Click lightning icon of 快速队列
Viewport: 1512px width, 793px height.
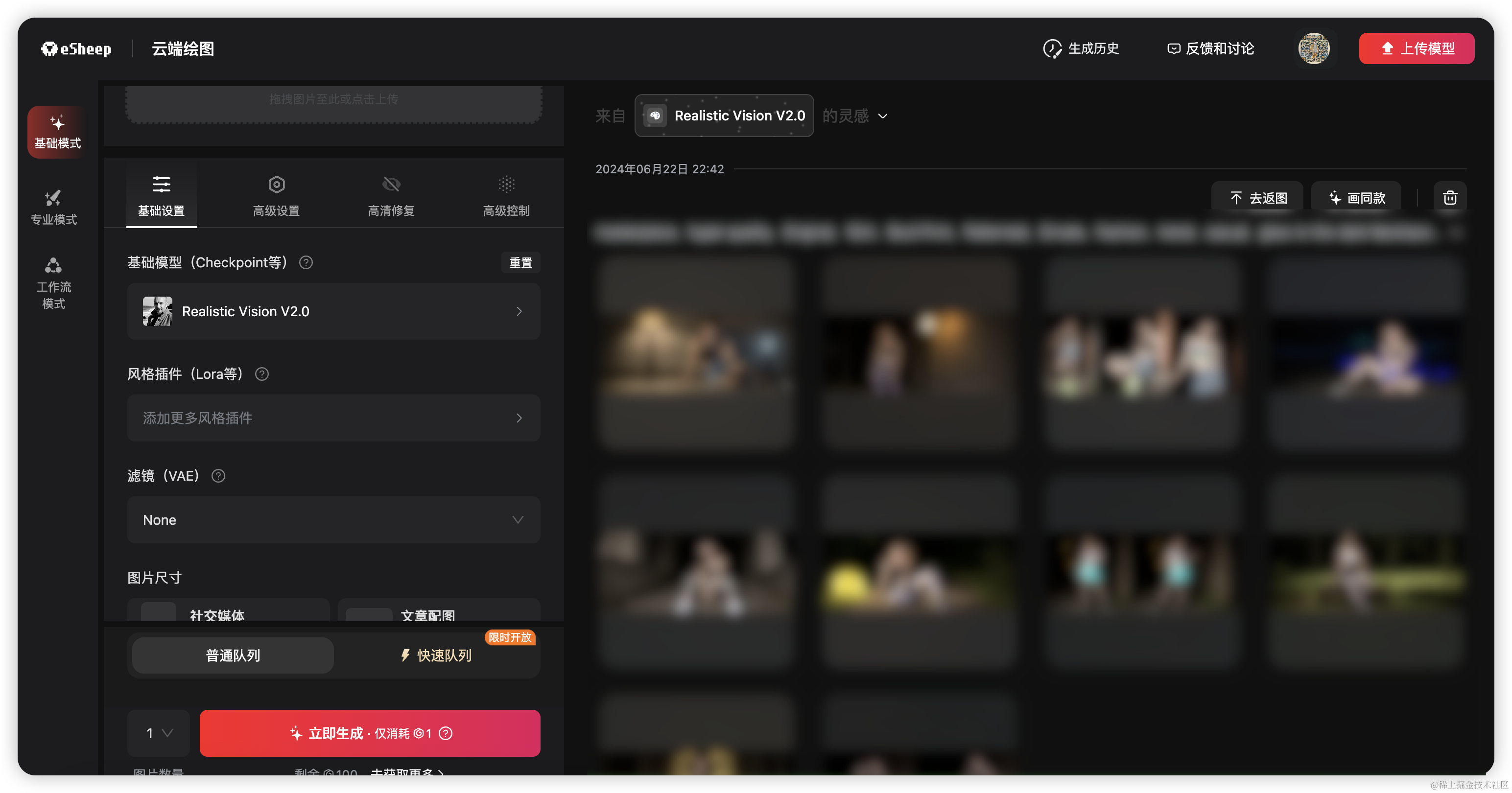[x=405, y=655]
